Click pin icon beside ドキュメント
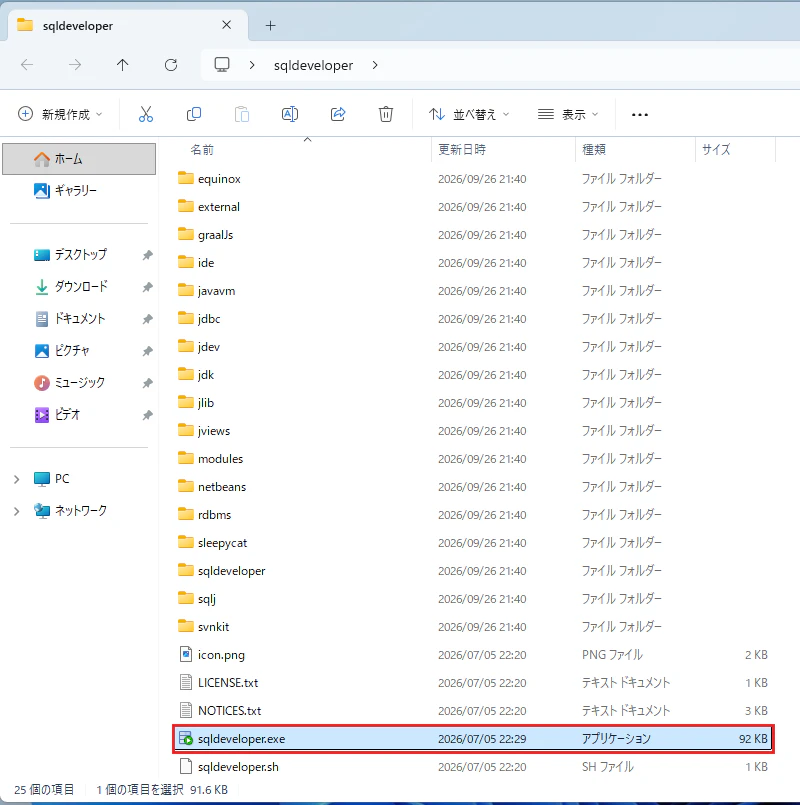 (147, 319)
